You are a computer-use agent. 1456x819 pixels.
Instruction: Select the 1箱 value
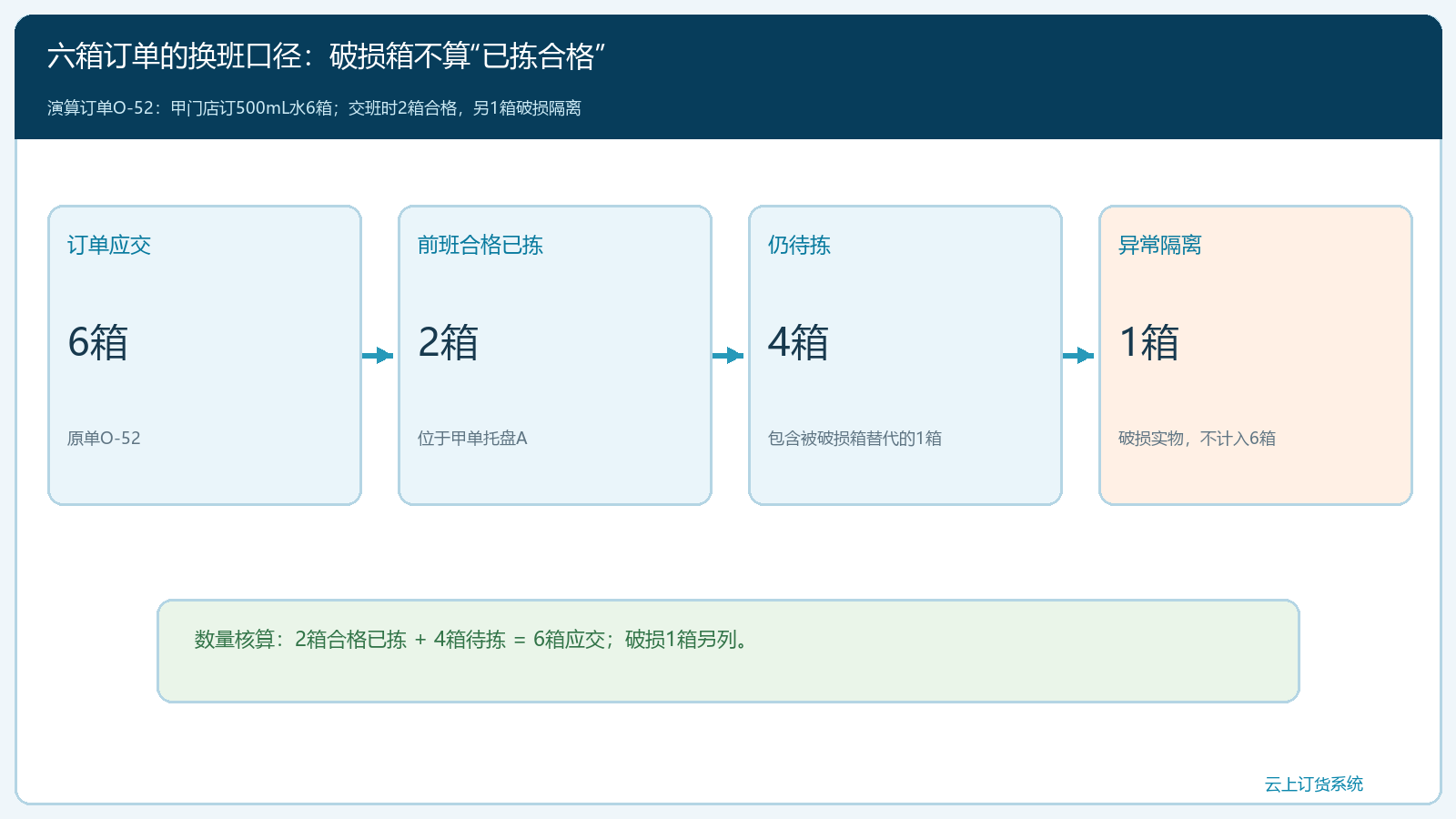click(x=1148, y=343)
